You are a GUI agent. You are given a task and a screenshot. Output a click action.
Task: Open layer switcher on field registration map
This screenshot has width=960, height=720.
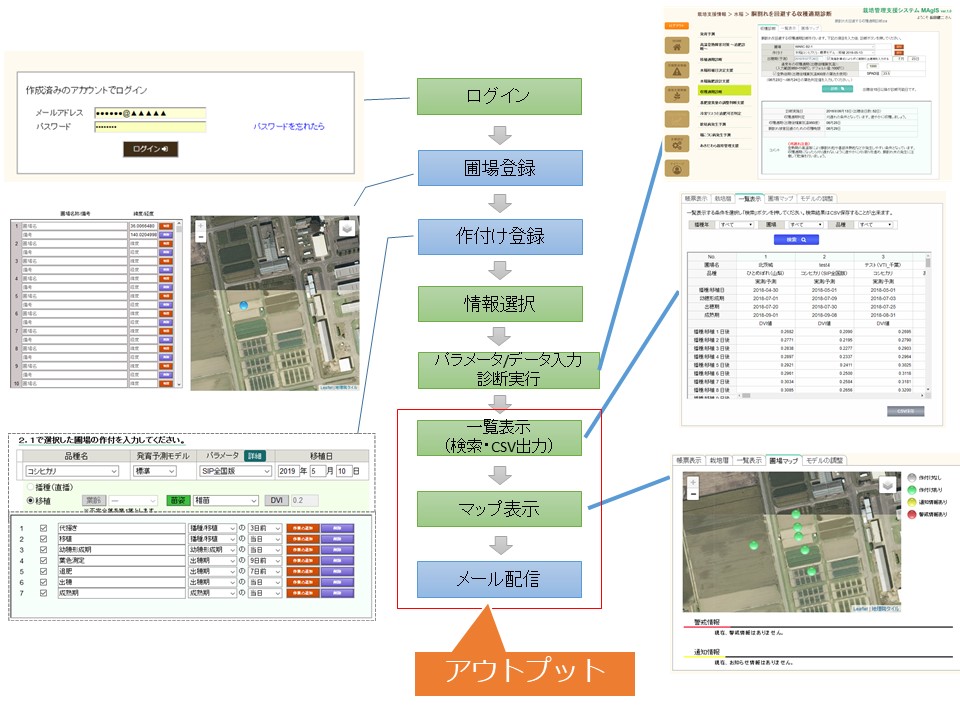point(347,228)
